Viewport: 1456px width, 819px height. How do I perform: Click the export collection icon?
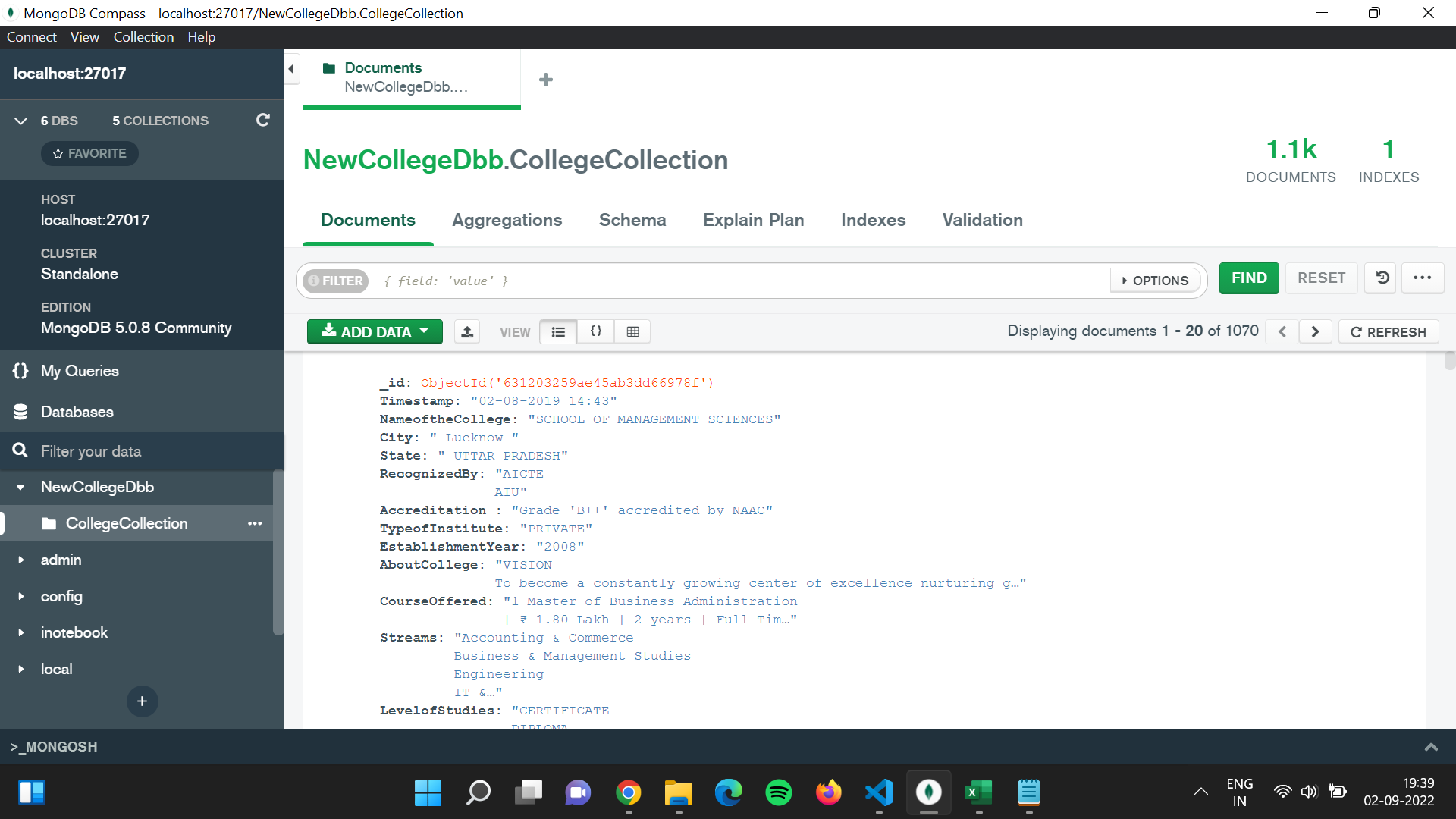pos(467,331)
